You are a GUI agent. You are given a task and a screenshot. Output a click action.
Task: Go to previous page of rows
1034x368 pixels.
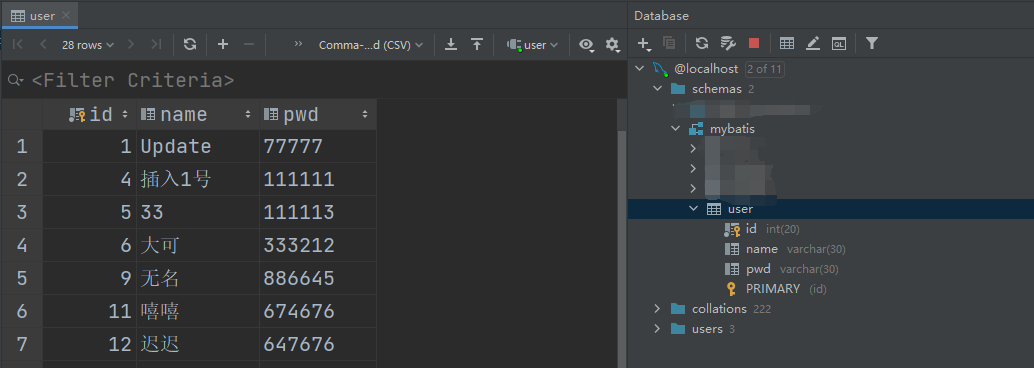pyautogui.click(x=44, y=44)
